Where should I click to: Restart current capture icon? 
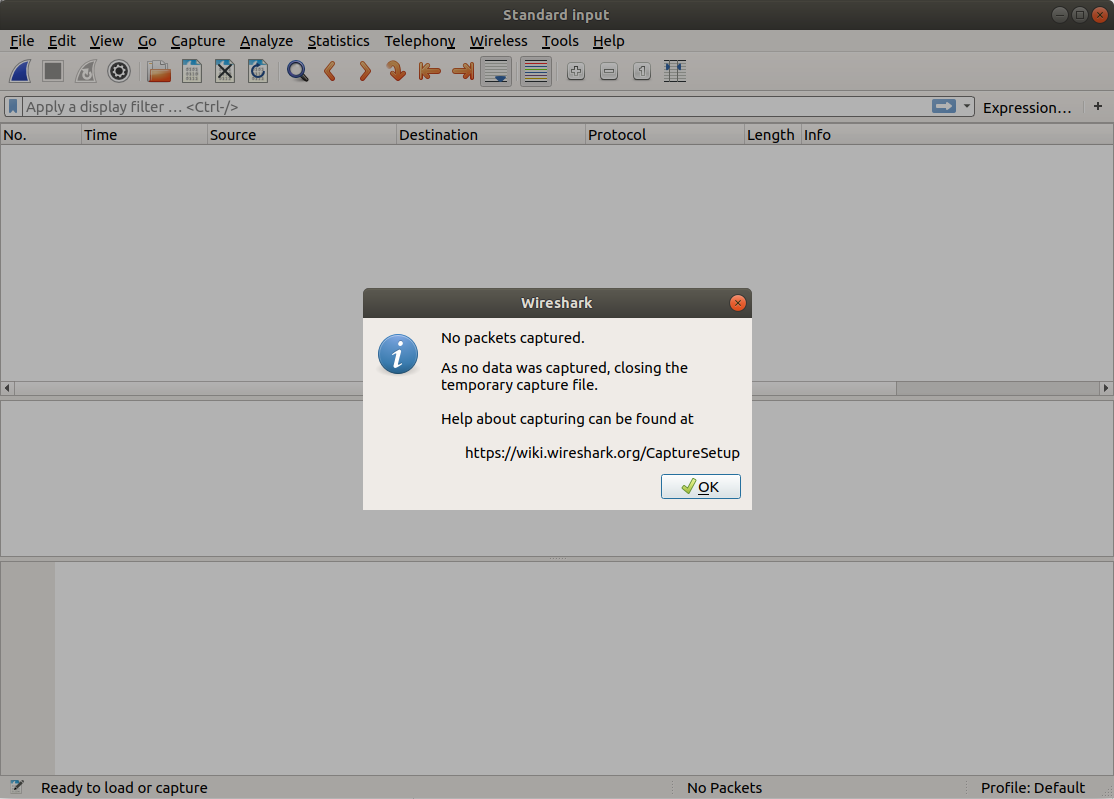[x=86, y=71]
